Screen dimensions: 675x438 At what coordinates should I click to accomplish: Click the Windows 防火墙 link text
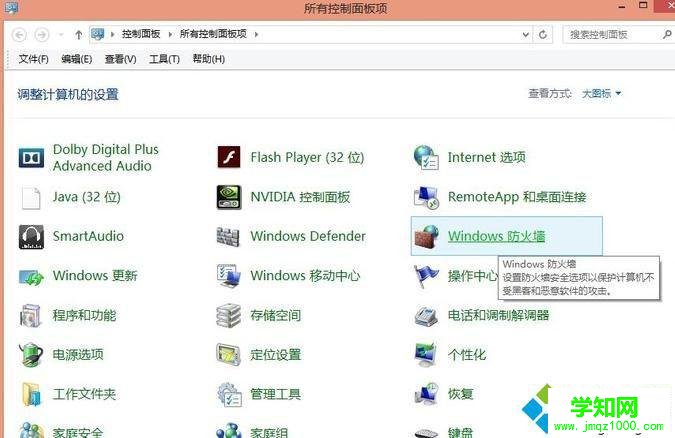click(496, 236)
